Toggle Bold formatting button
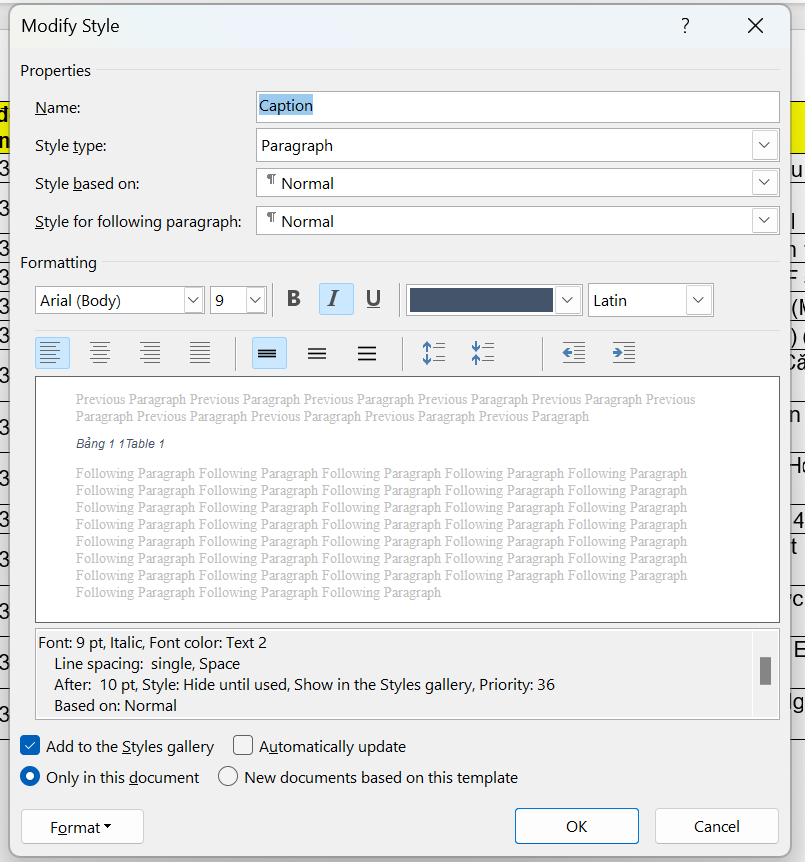The height and width of the screenshot is (862, 805). 294,299
